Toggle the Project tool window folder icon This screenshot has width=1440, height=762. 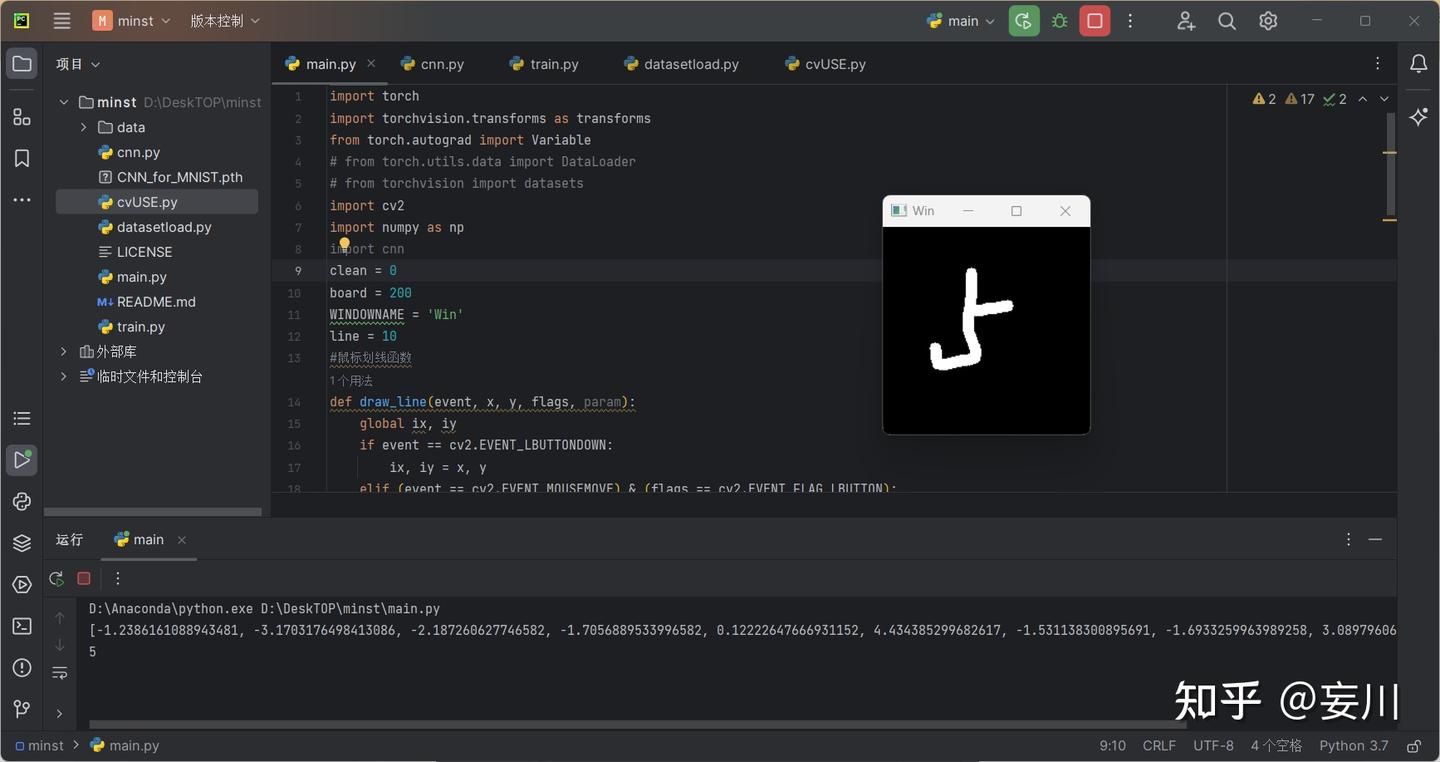point(22,64)
